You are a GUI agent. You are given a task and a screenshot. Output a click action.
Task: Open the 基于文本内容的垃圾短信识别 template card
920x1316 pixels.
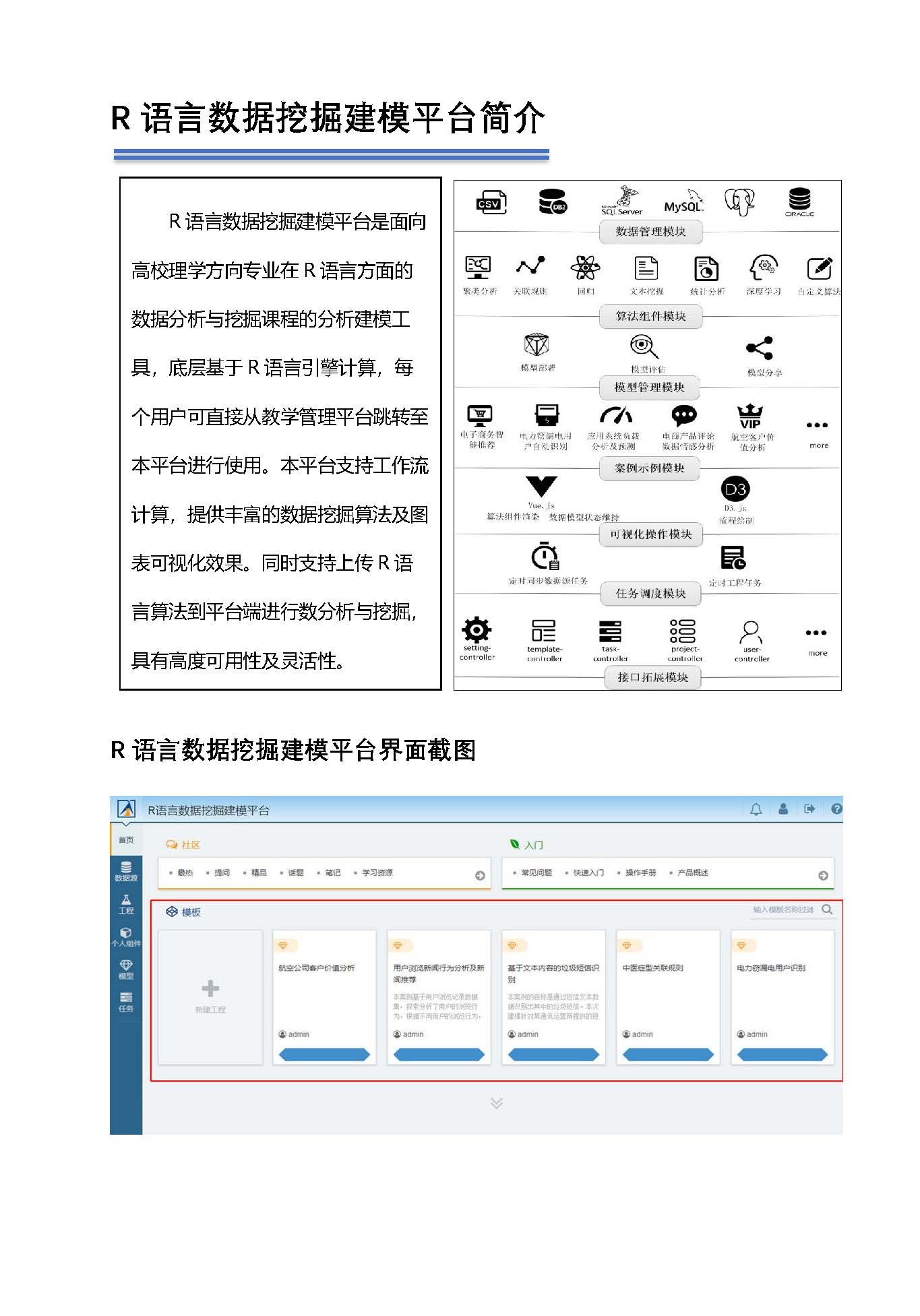pyautogui.click(x=553, y=997)
